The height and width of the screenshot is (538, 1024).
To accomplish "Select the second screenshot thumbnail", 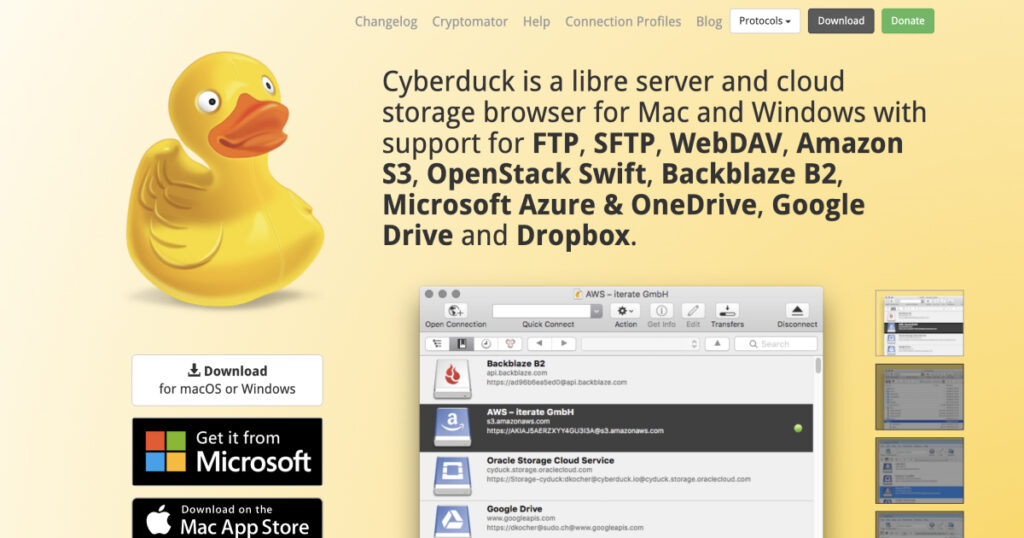I will 919,397.
